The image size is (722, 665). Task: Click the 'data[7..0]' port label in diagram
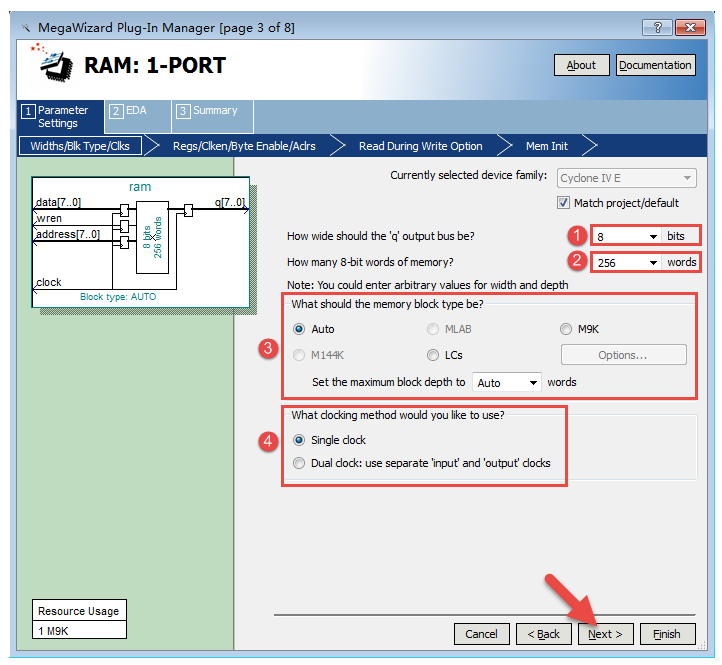point(58,202)
